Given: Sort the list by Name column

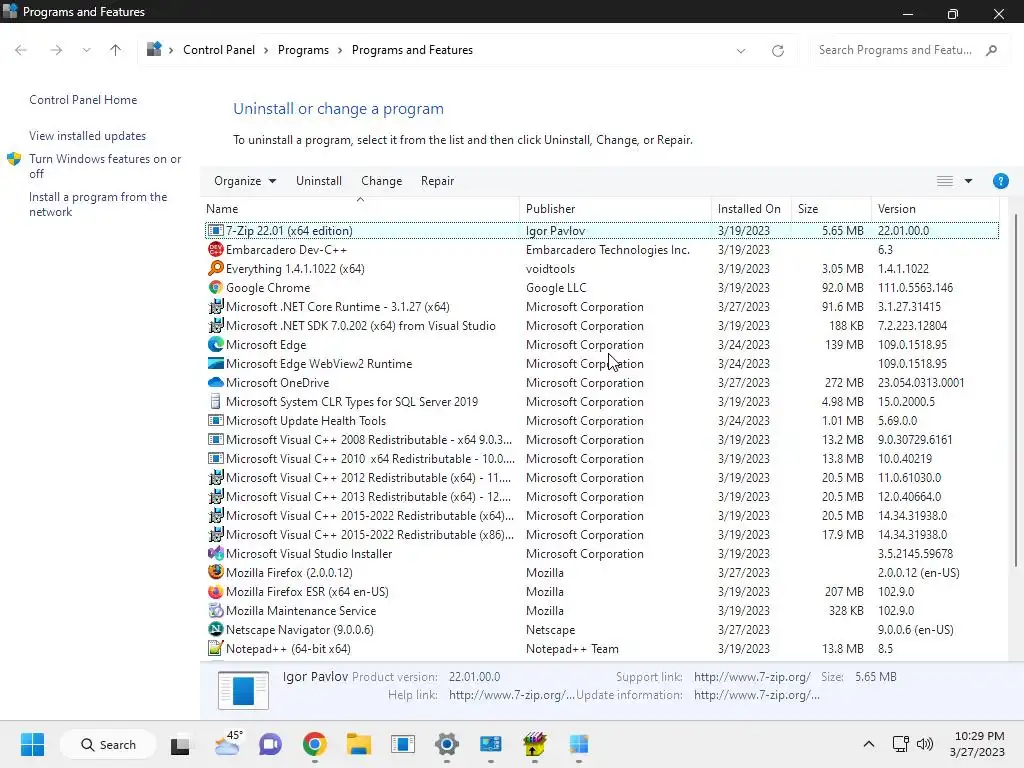Looking at the screenshot, I should [360, 209].
